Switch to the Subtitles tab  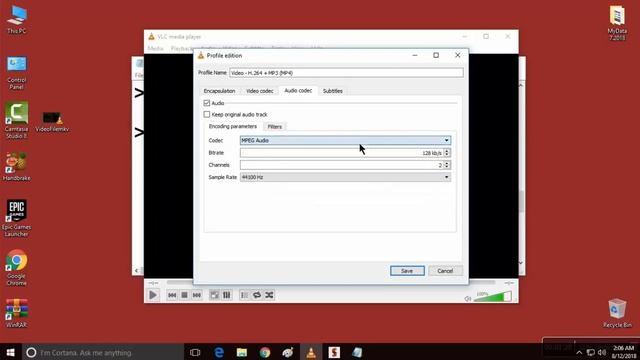(x=333, y=91)
